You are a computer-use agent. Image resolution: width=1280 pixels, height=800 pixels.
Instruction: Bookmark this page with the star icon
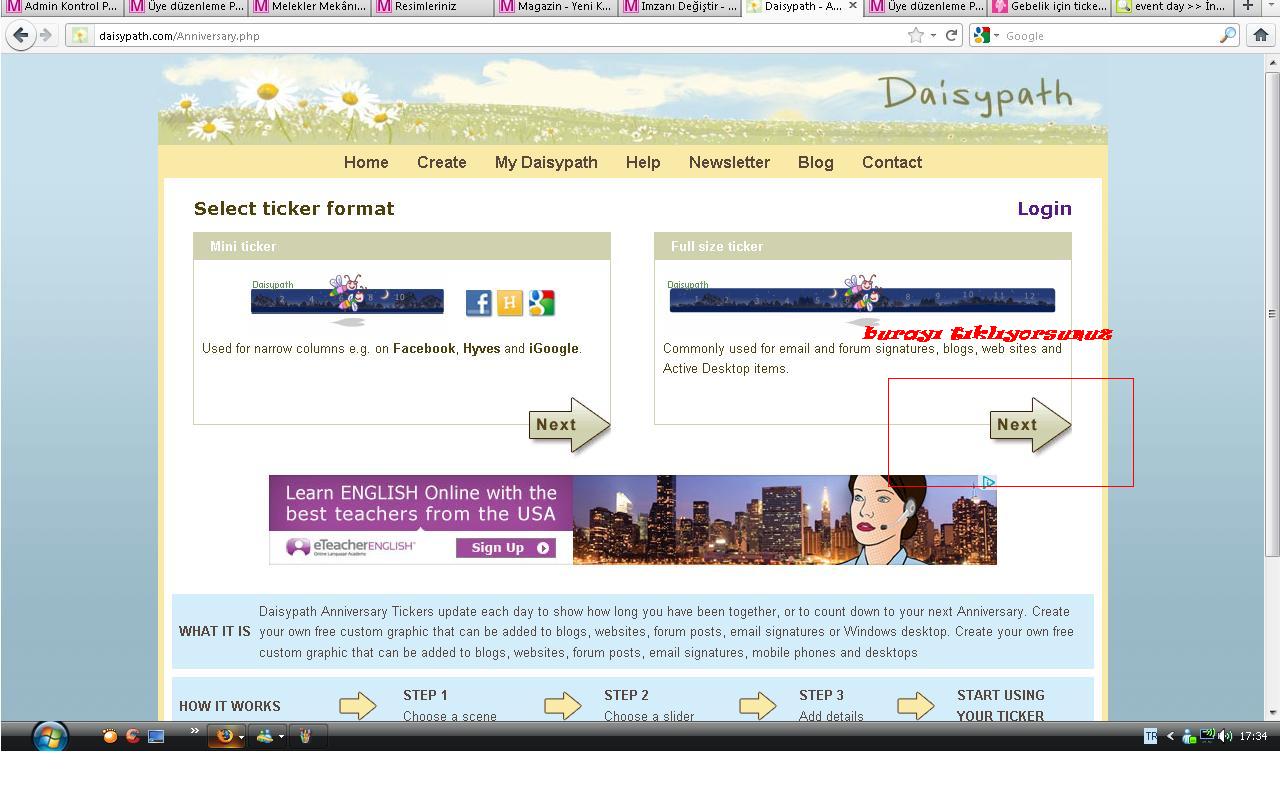tap(915, 35)
